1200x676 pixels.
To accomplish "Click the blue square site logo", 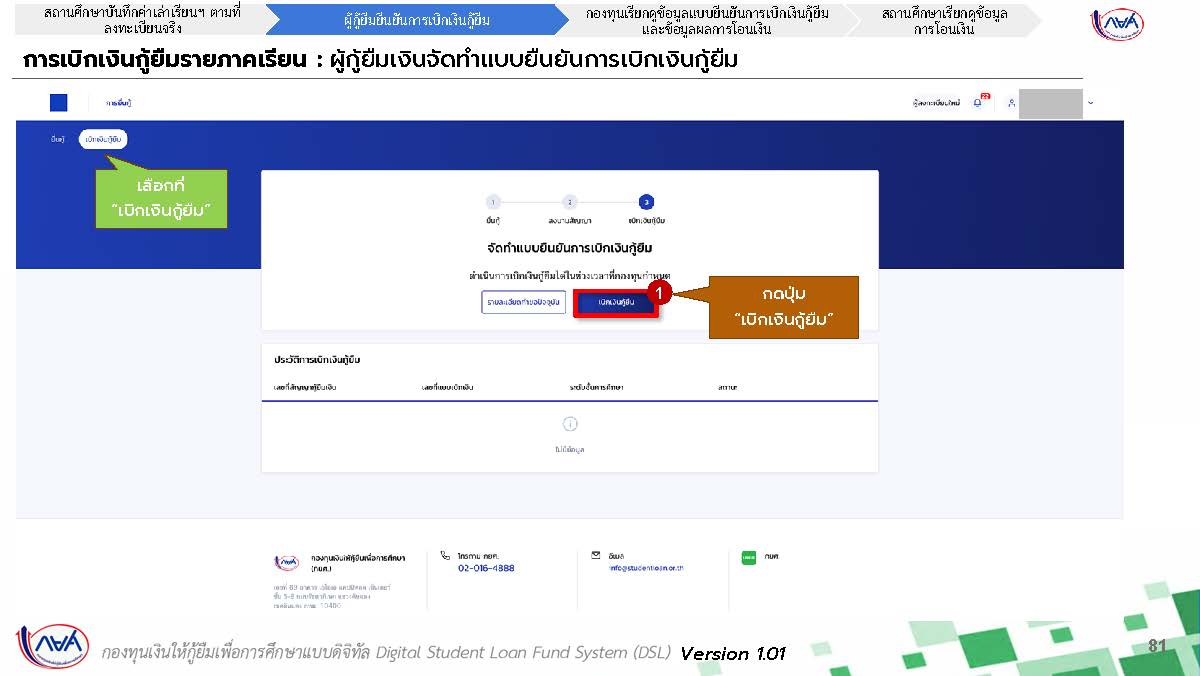I will coord(58,103).
